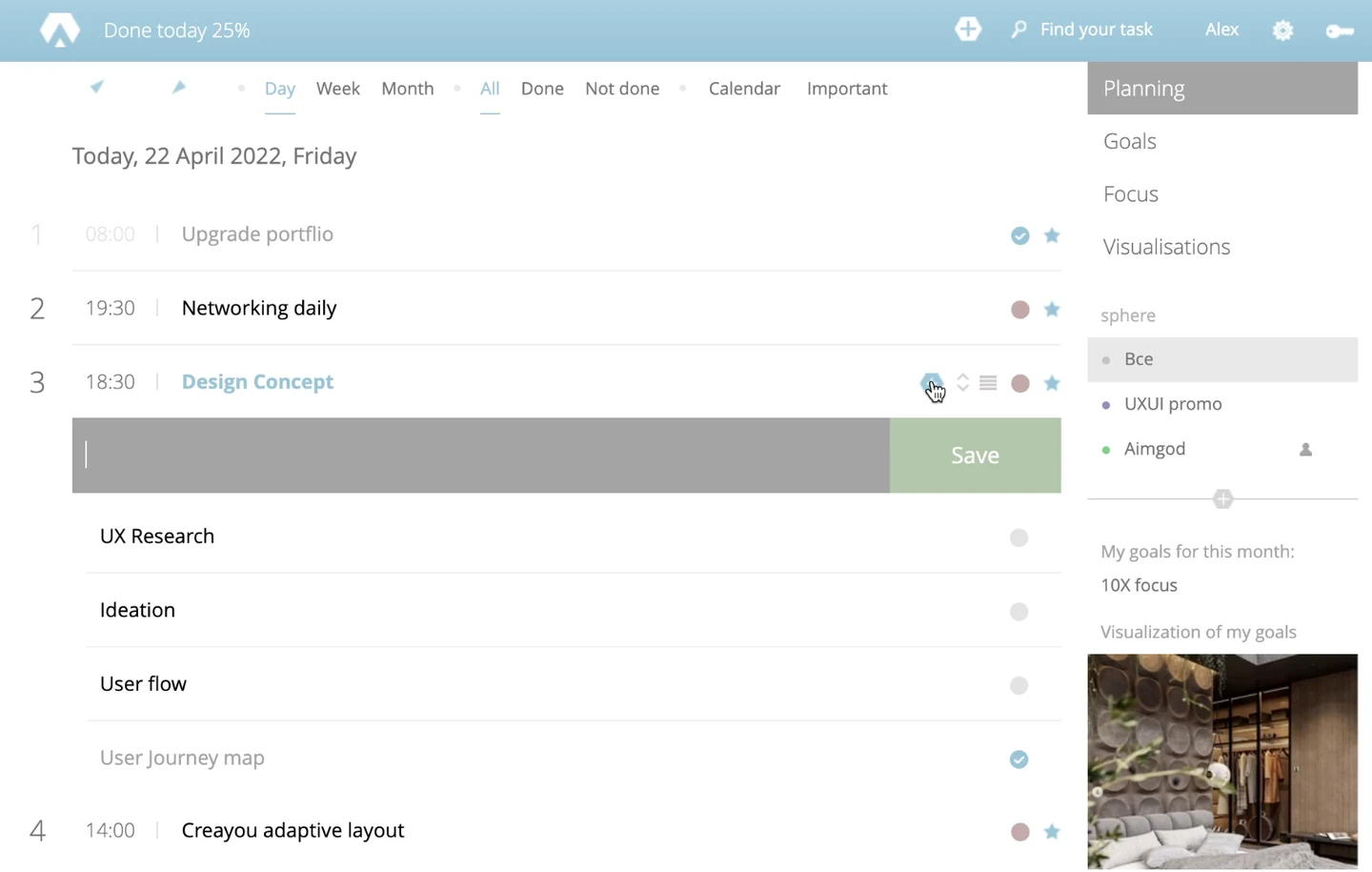The width and height of the screenshot is (1372, 872).
Task: Add a new task with plus icon
Action: (968, 30)
